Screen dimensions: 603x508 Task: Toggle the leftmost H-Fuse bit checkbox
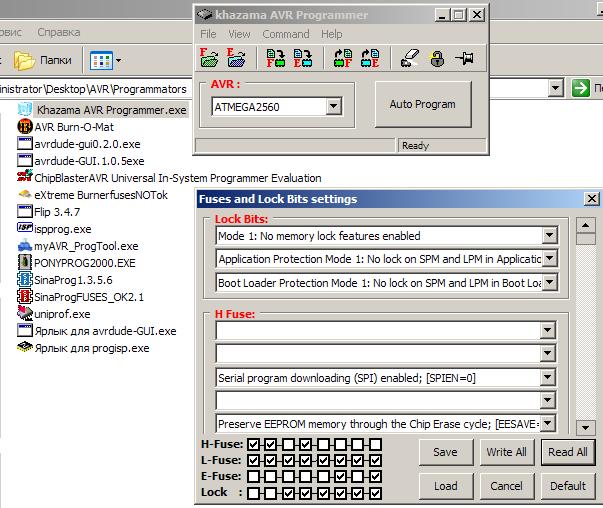click(253, 445)
